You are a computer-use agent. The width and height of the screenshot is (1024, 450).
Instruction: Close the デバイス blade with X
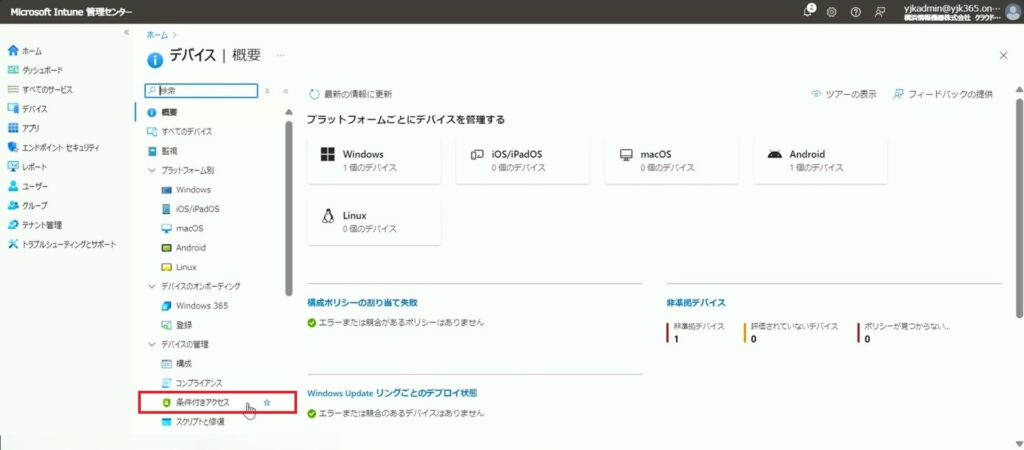pos(1004,56)
